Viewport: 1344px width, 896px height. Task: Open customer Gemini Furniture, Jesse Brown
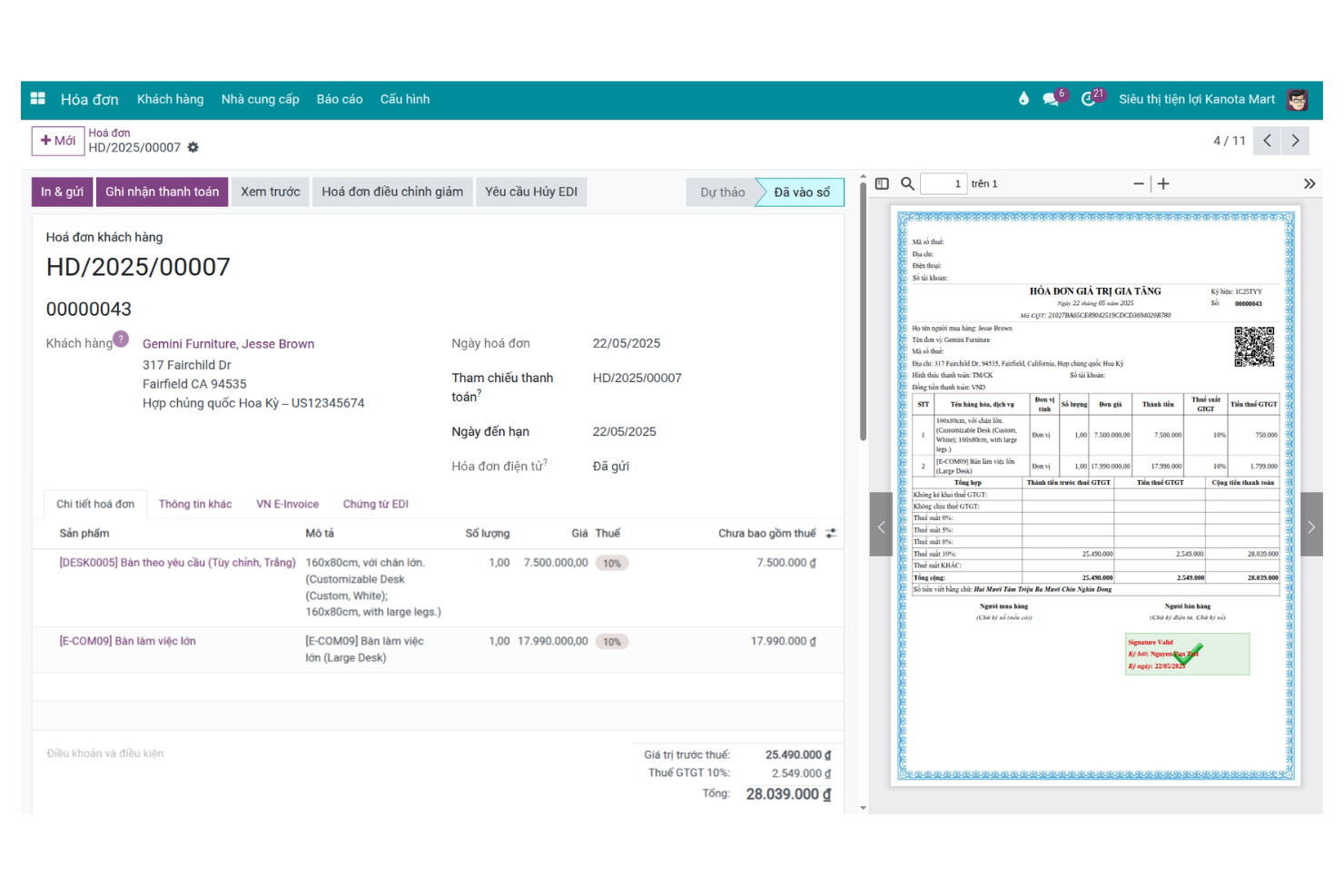pyautogui.click(x=228, y=343)
